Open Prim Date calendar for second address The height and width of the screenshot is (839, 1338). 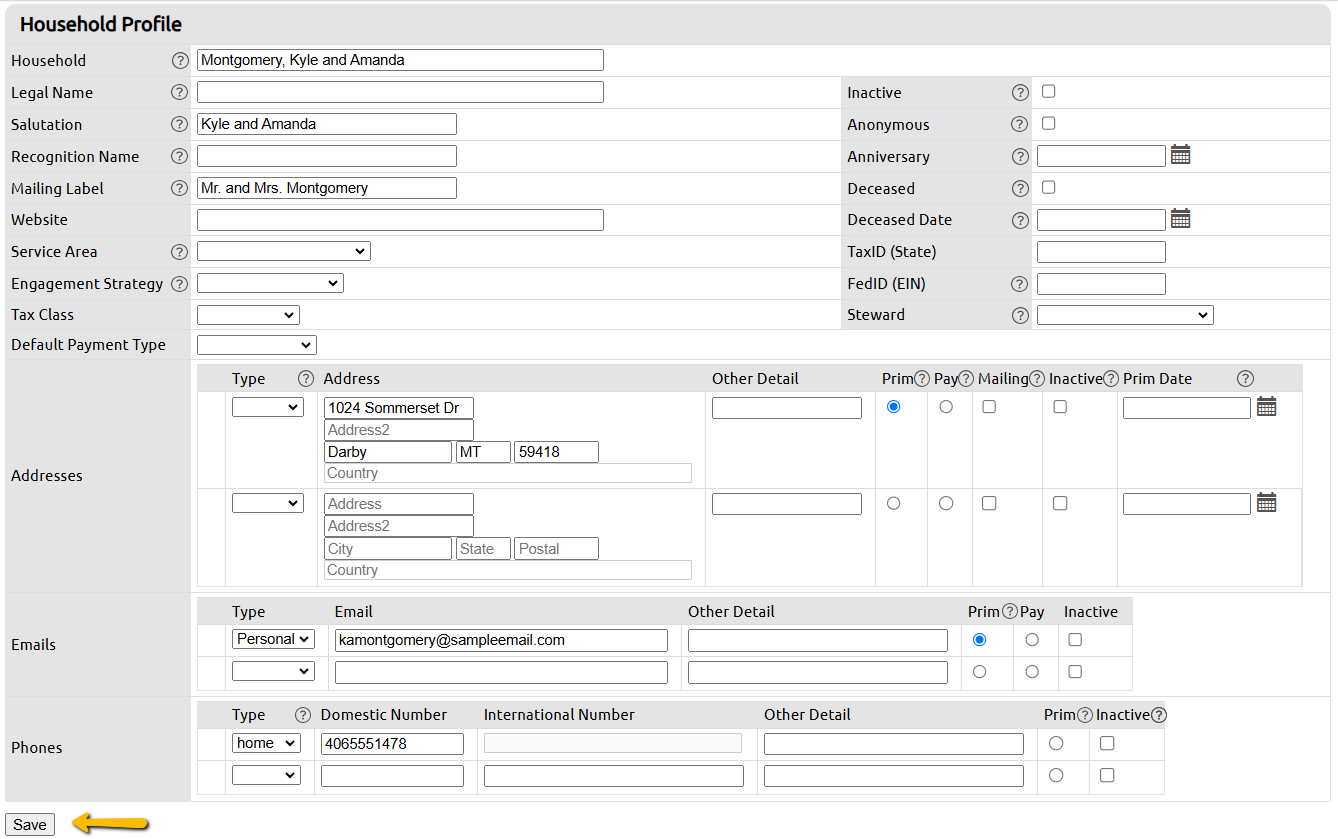(1266, 503)
